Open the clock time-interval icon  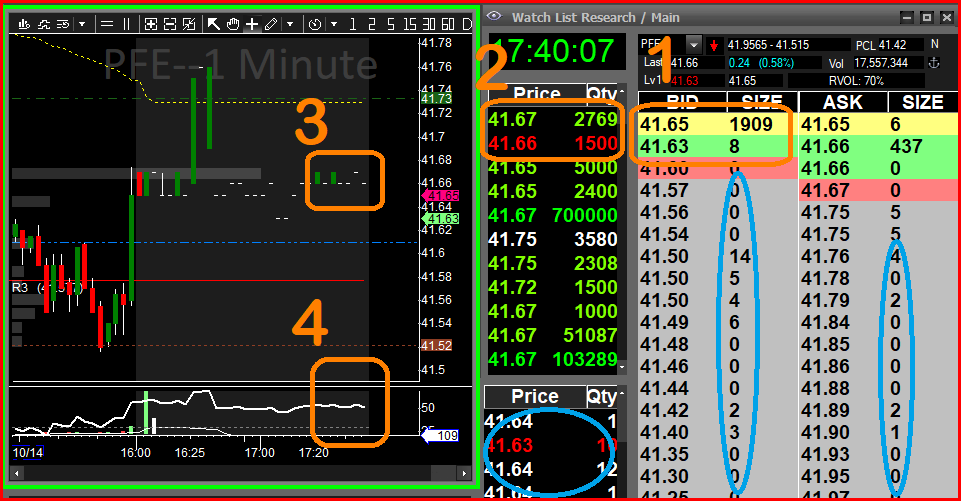315,24
